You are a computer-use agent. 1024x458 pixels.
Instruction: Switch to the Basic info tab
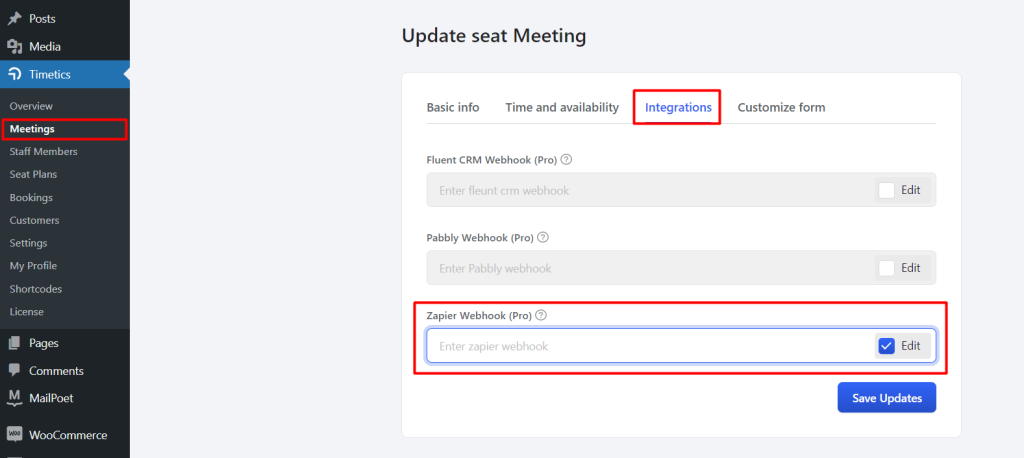pyautogui.click(x=453, y=107)
